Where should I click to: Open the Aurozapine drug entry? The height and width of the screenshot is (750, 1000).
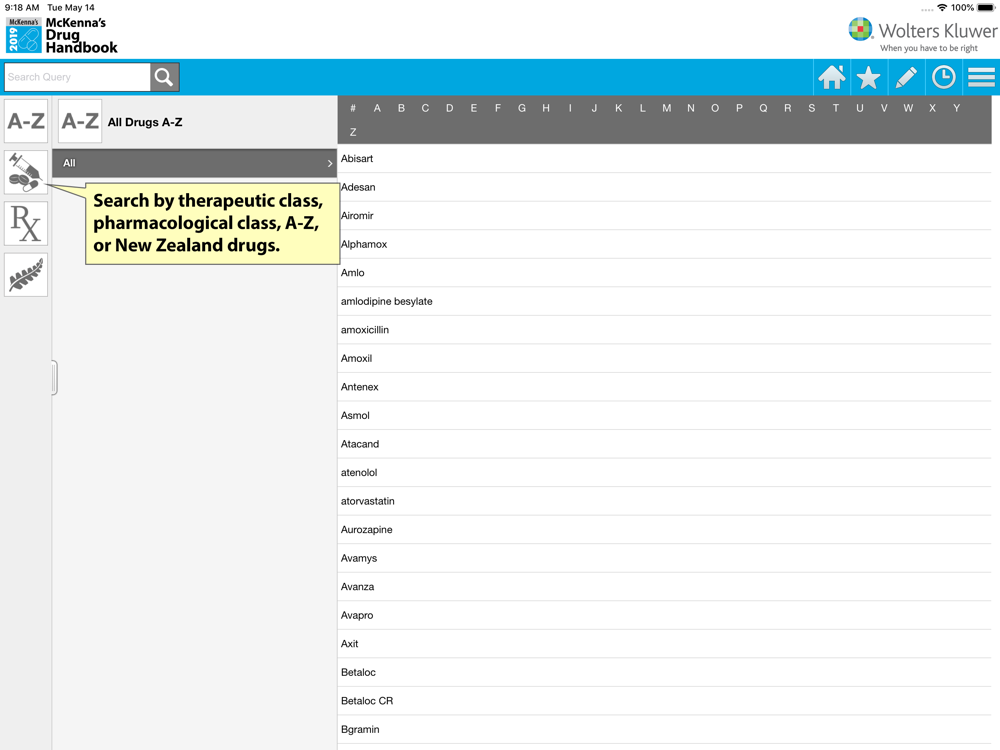pos(665,530)
